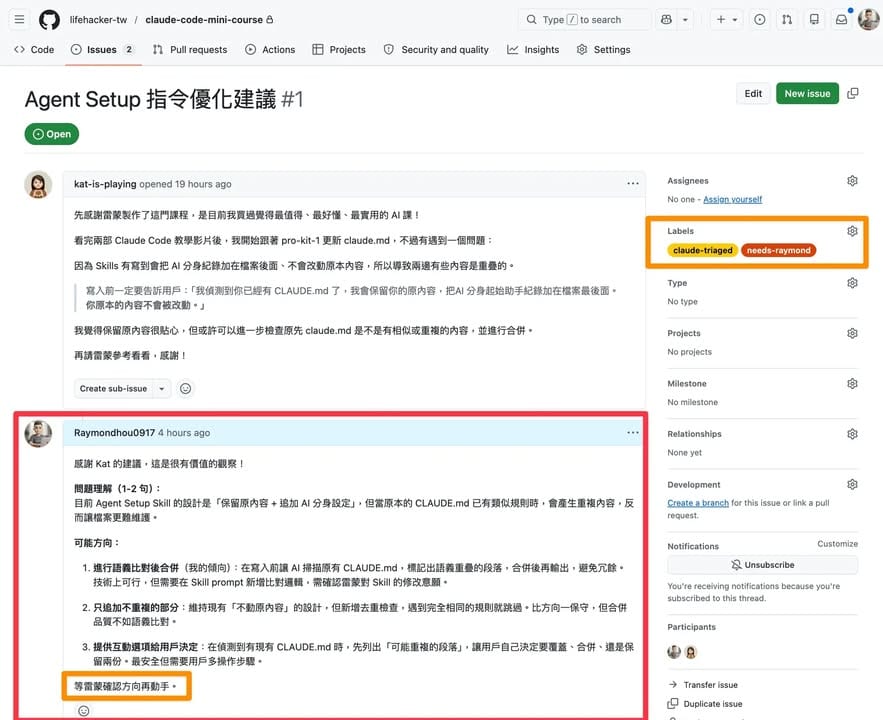This screenshot has width=883, height=720.
Task: Click the '19 hours ago' timestamp
Action: (x=203, y=184)
